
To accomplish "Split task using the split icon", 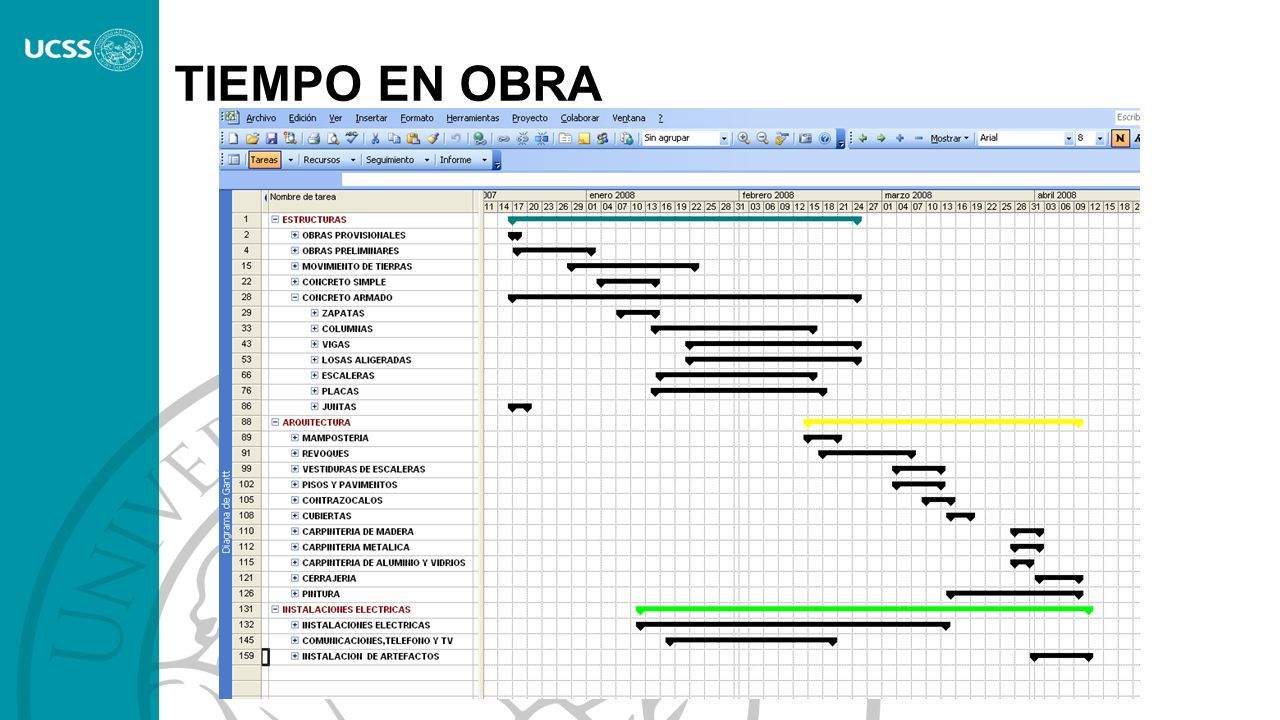I will pyautogui.click(x=541, y=138).
